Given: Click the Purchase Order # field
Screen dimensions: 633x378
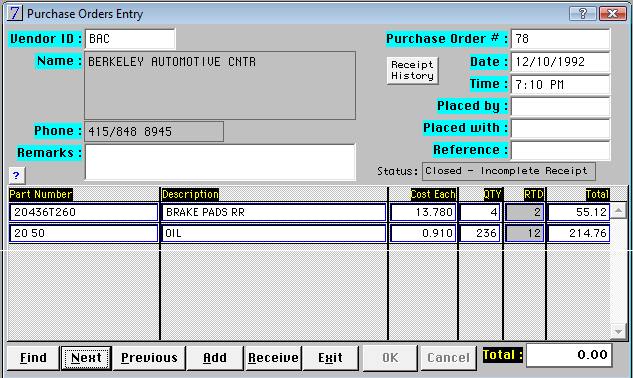Looking at the screenshot, I should point(560,39).
